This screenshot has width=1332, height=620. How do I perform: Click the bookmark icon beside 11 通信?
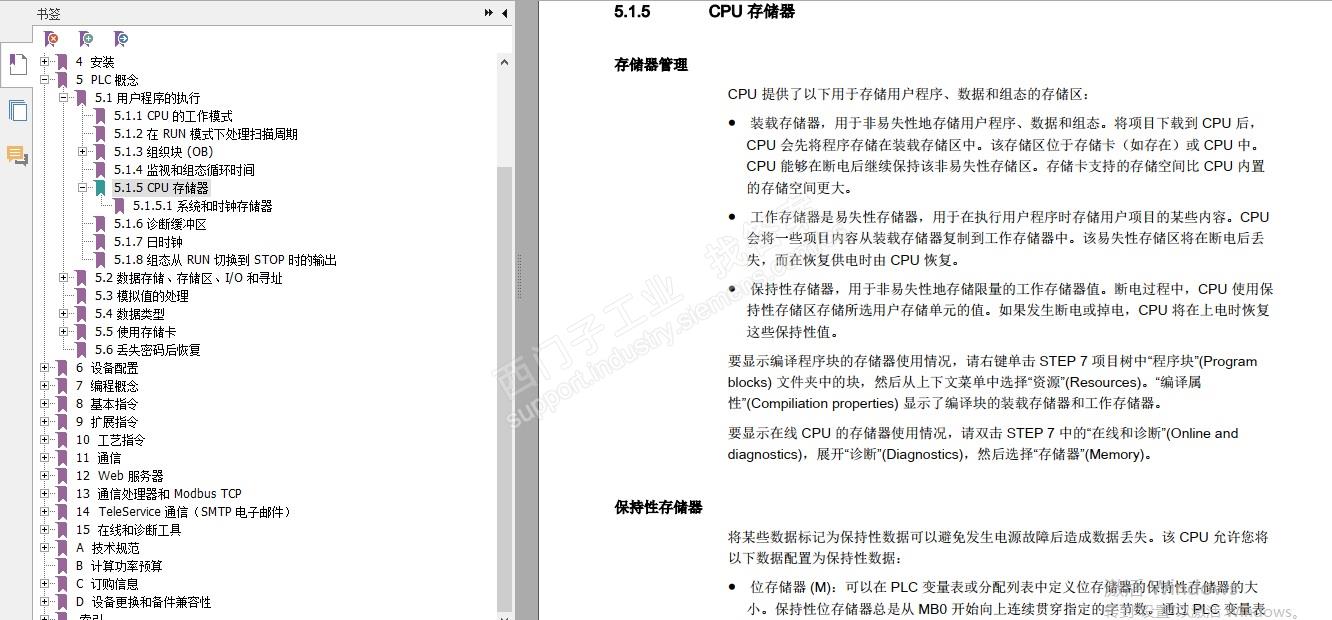[x=62, y=458]
